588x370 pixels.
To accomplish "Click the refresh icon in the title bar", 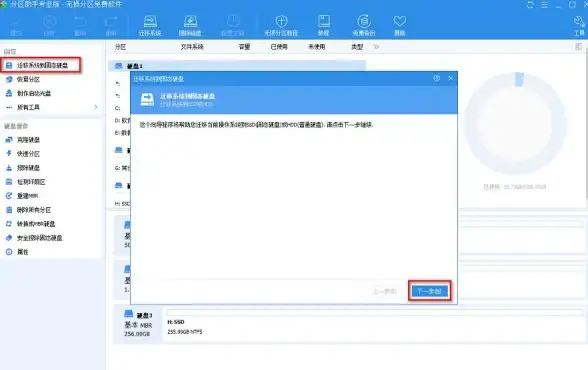I will [530, 5].
